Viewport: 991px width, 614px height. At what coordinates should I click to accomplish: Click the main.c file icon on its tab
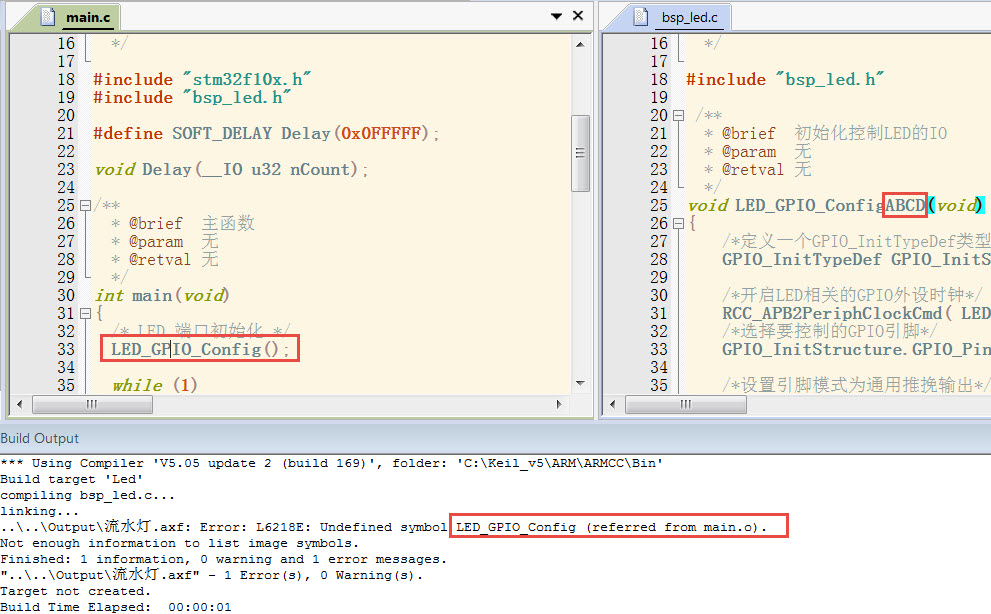[x=48, y=16]
